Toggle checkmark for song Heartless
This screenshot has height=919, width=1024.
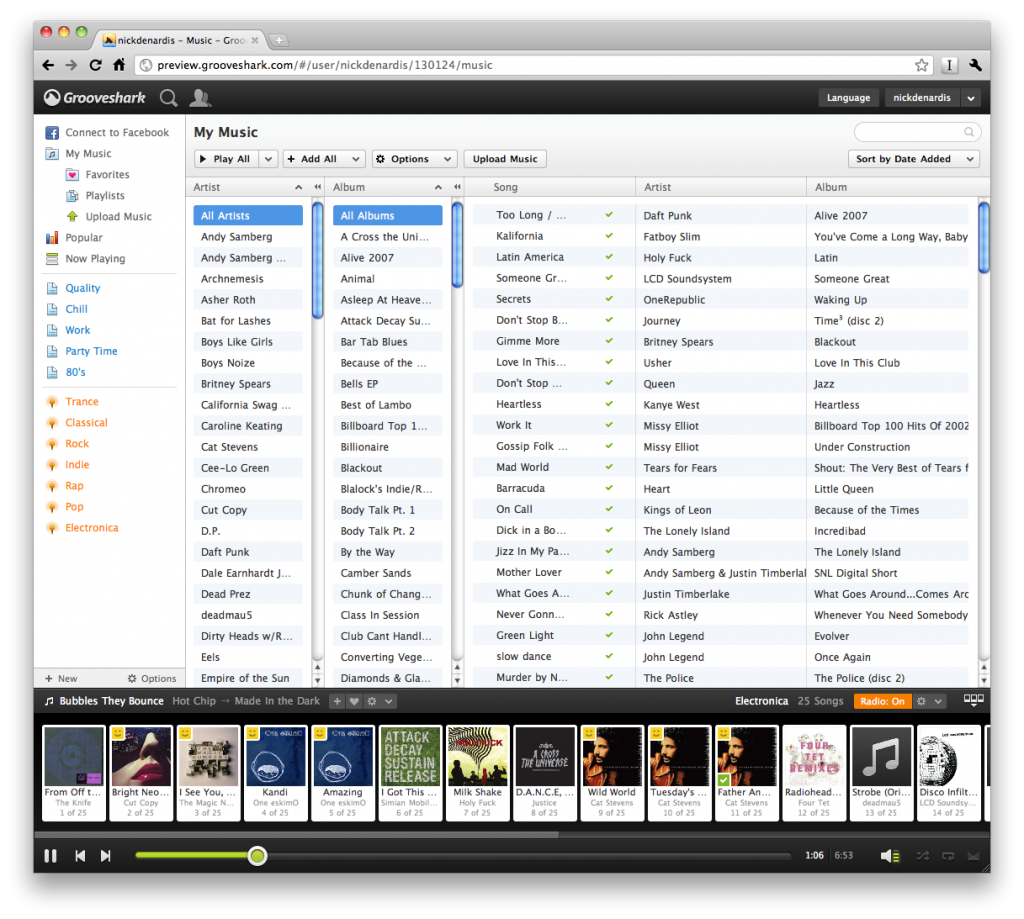(x=609, y=404)
